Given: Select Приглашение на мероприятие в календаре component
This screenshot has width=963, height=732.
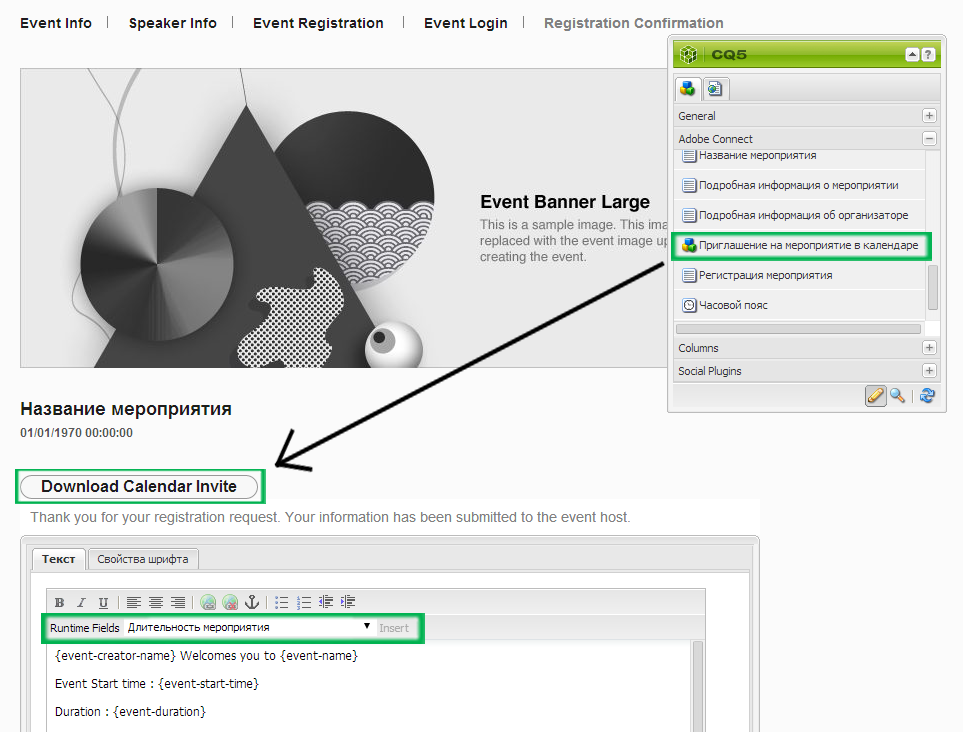Looking at the screenshot, I should [801, 246].
